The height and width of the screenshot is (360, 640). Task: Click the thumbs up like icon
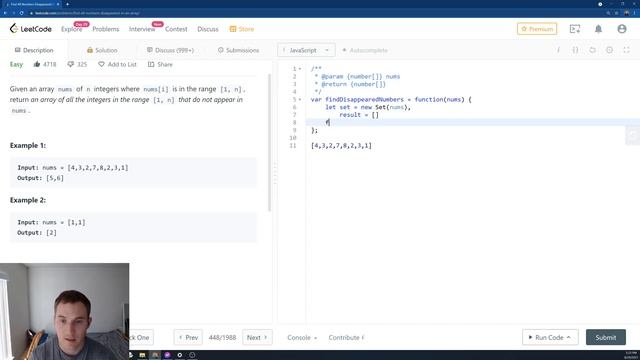pos(37,64)
